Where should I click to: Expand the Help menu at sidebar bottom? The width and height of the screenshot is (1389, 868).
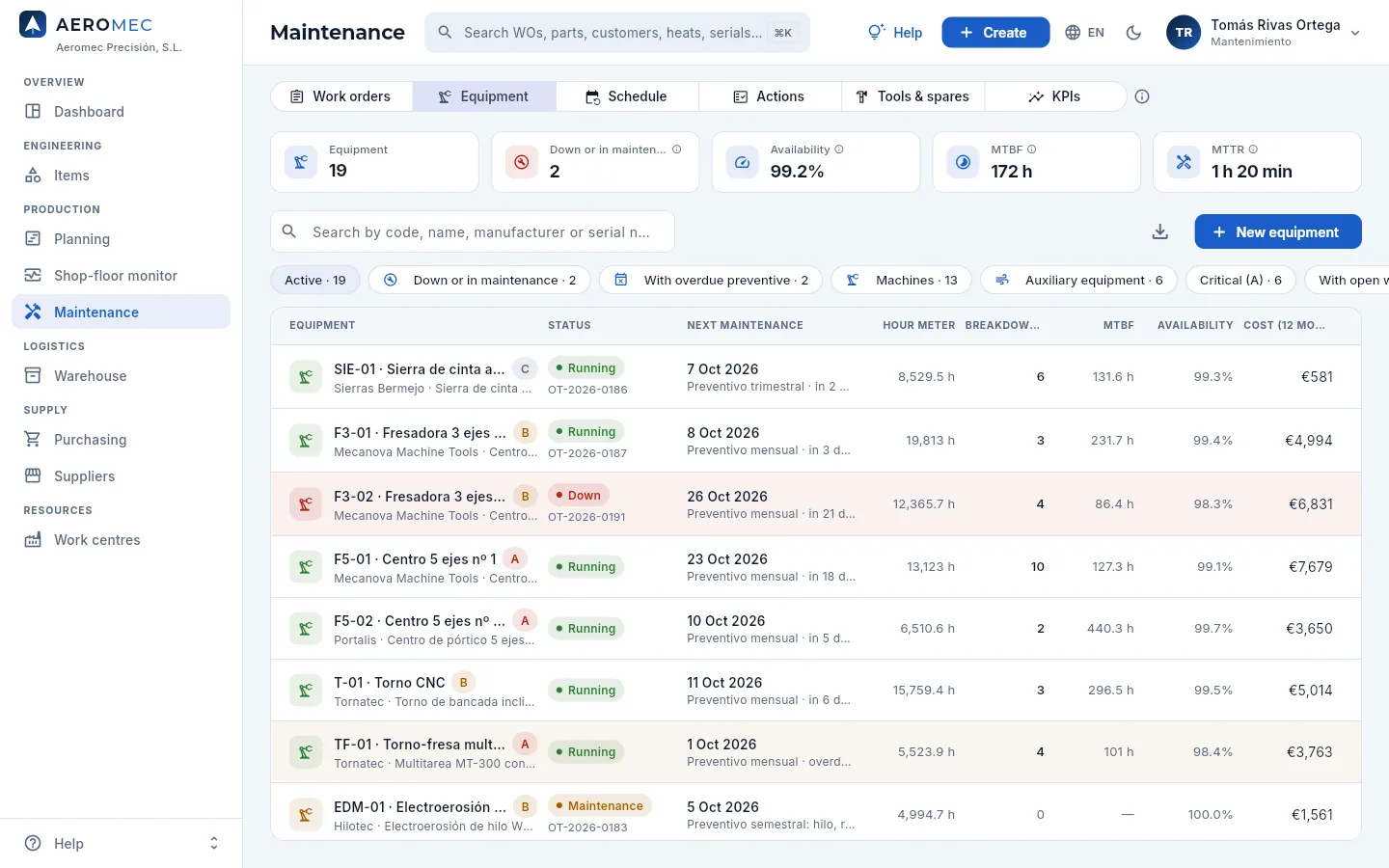[x=122, y=843]
